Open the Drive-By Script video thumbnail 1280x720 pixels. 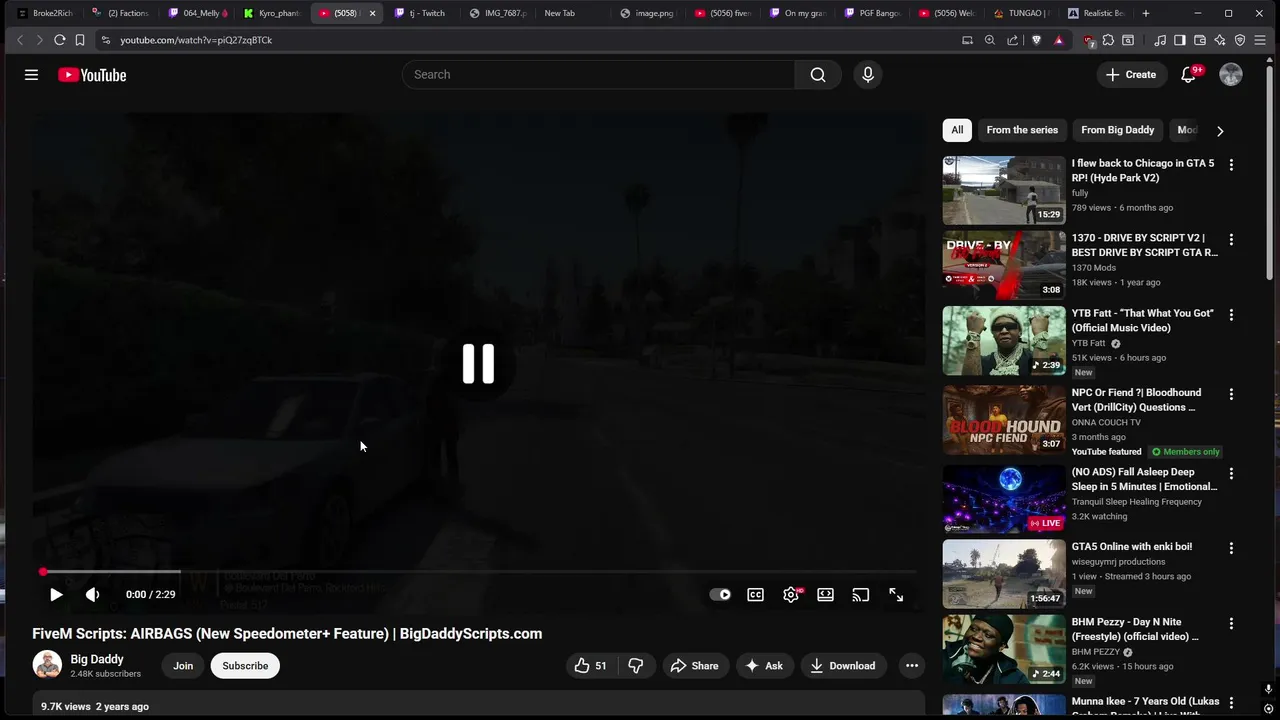1004,265
